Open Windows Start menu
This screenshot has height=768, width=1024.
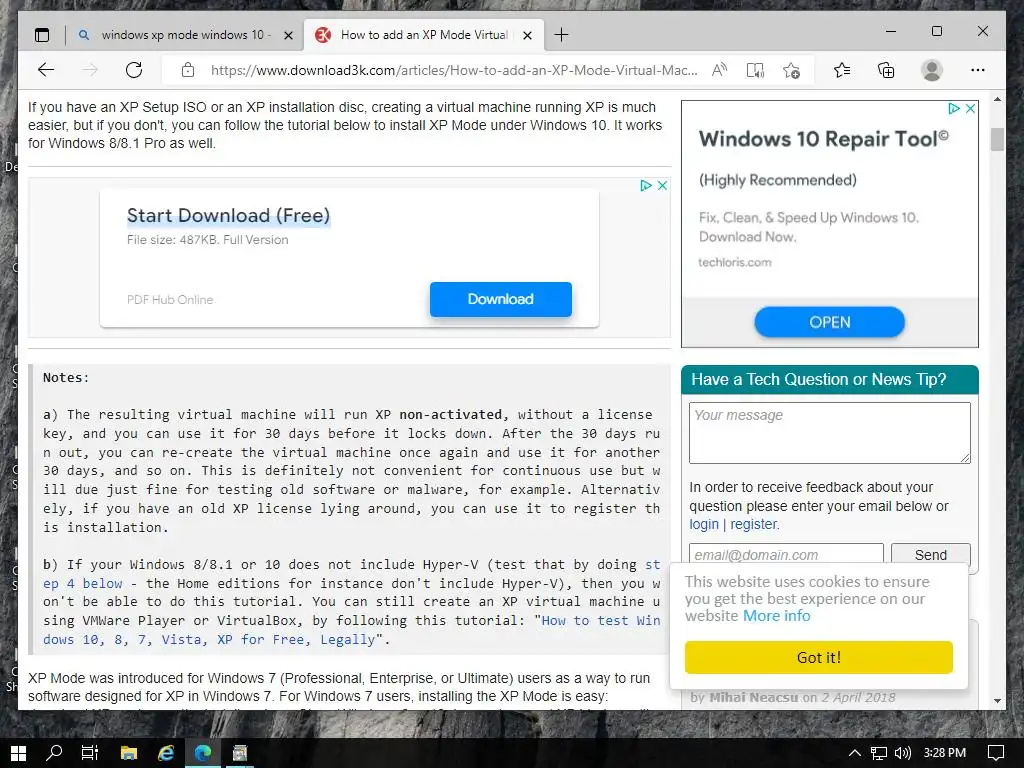click(x=18, y=753)
